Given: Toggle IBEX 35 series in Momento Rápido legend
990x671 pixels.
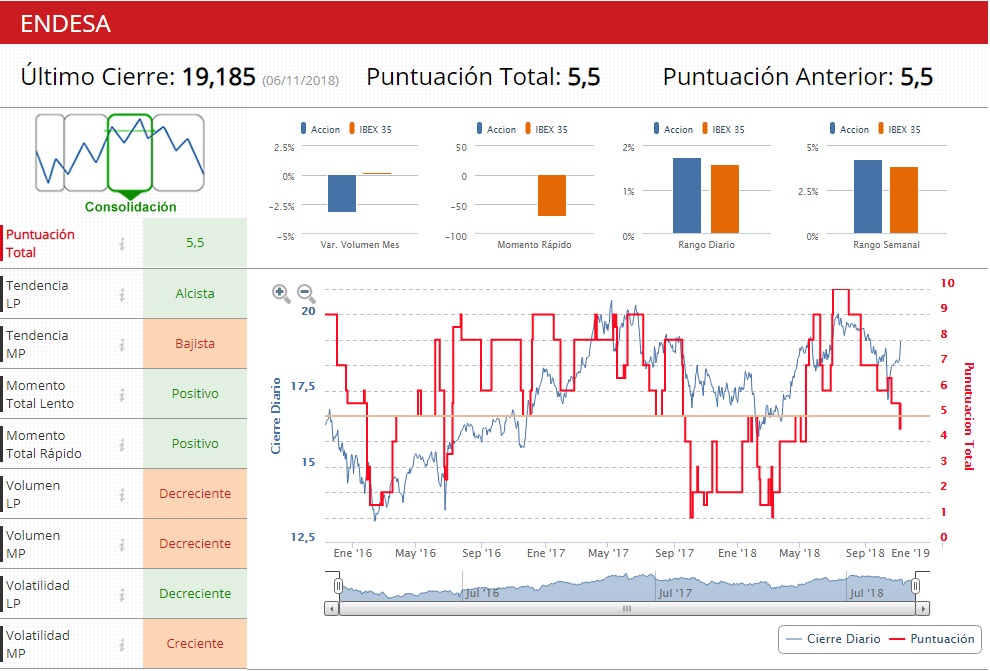Looking at the screenshot, I should coord(547,129).
